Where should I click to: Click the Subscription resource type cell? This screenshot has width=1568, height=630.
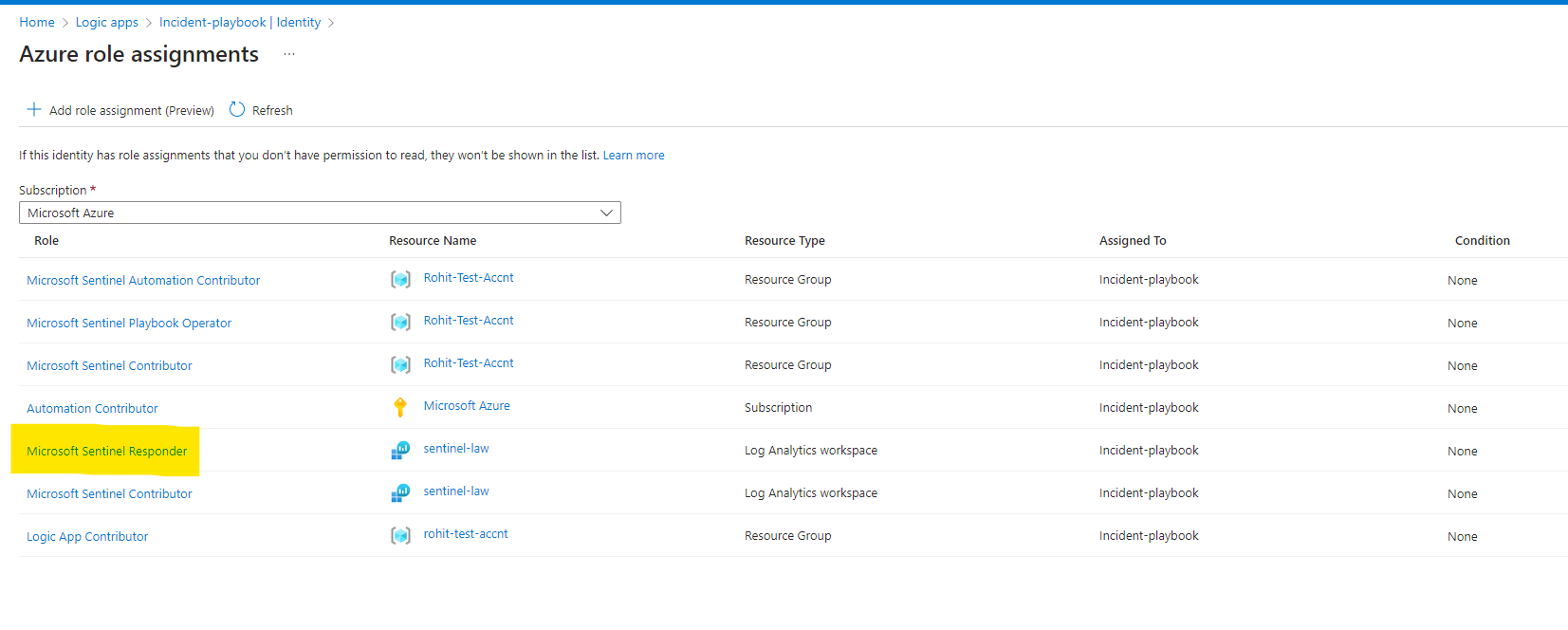(x=778, y=407)
